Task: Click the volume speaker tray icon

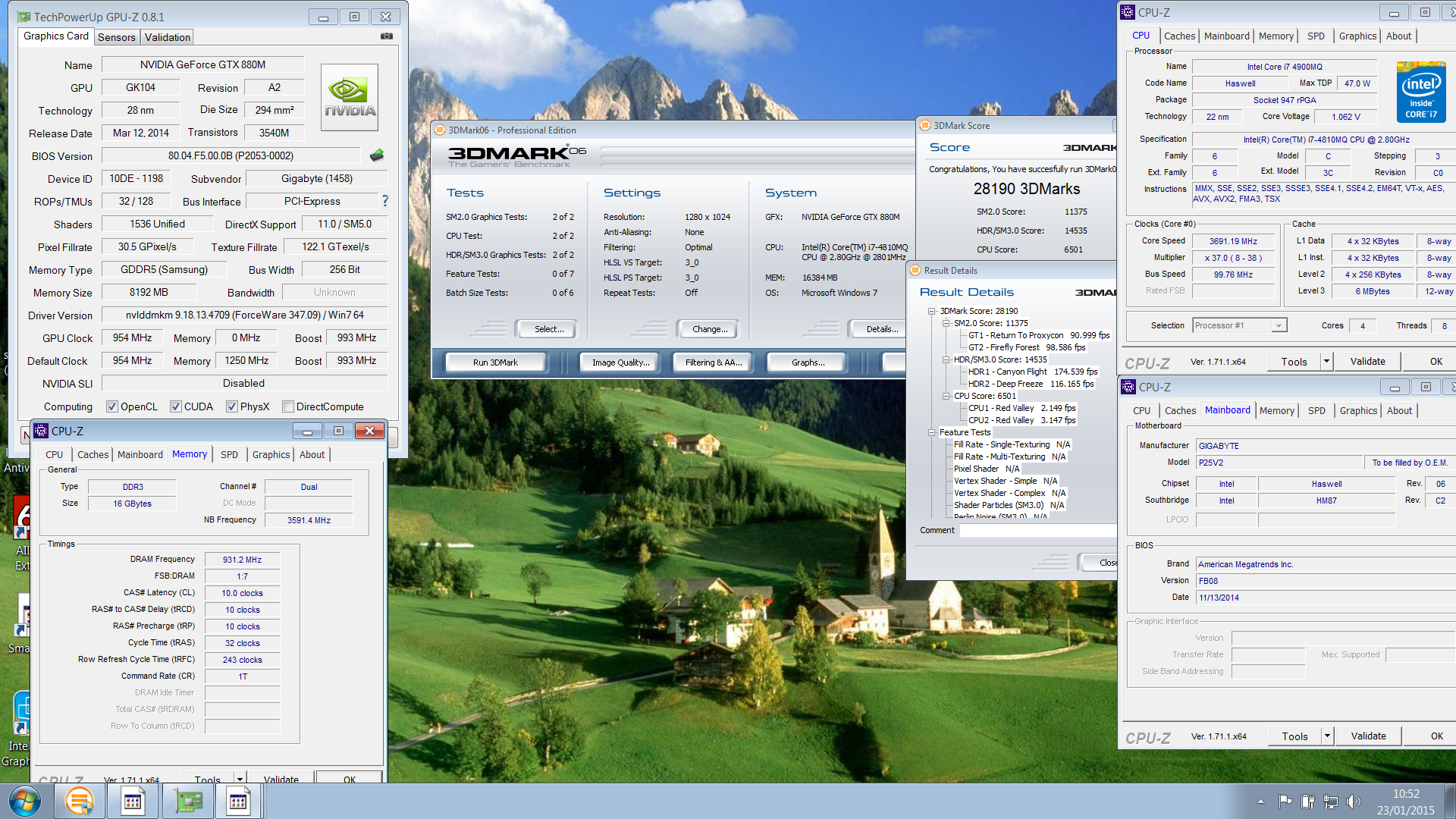Action: click(x=1353, y=801)
